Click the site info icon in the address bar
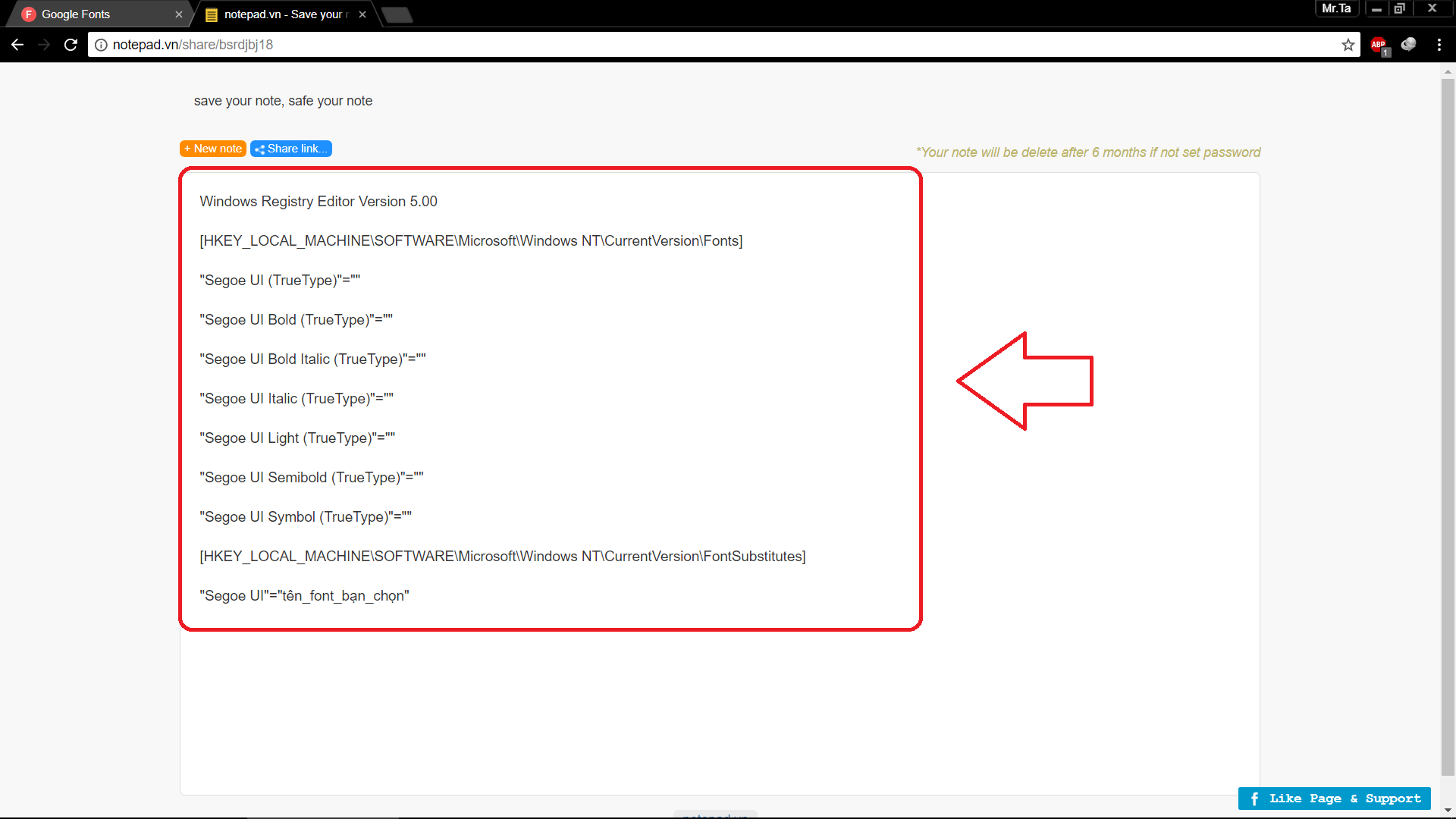This screenshot has width=1456, height=819. click(x=101, y=45)
